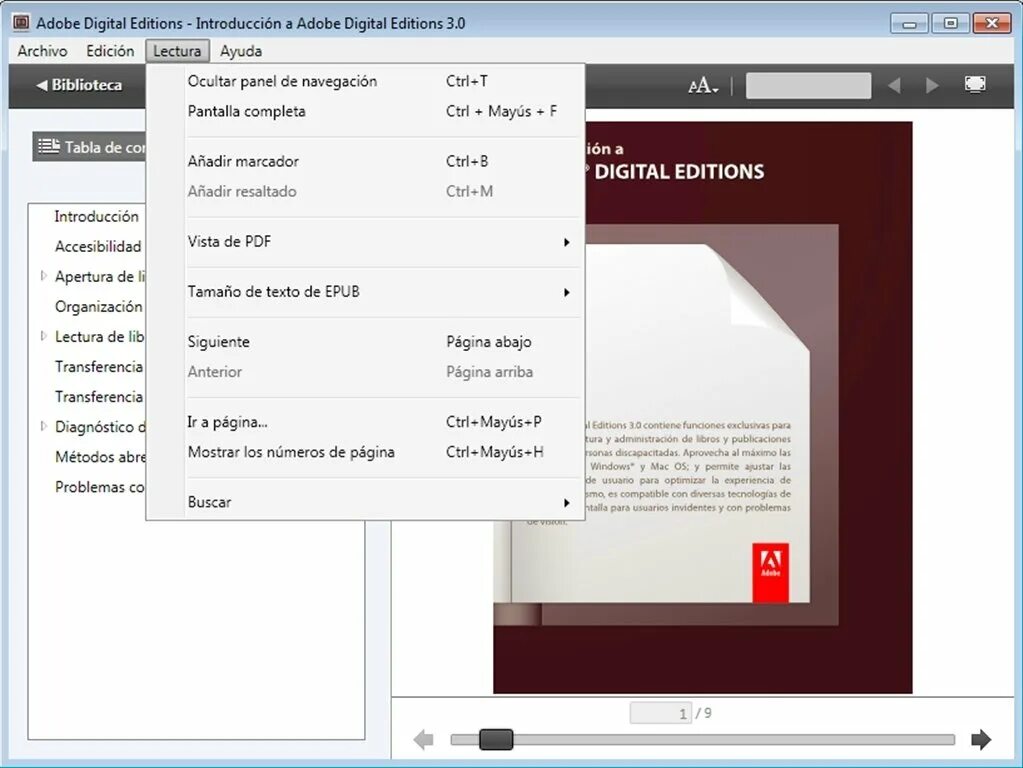Click the page slider handle
This screenshot has width=1023, height=768.
496,739
